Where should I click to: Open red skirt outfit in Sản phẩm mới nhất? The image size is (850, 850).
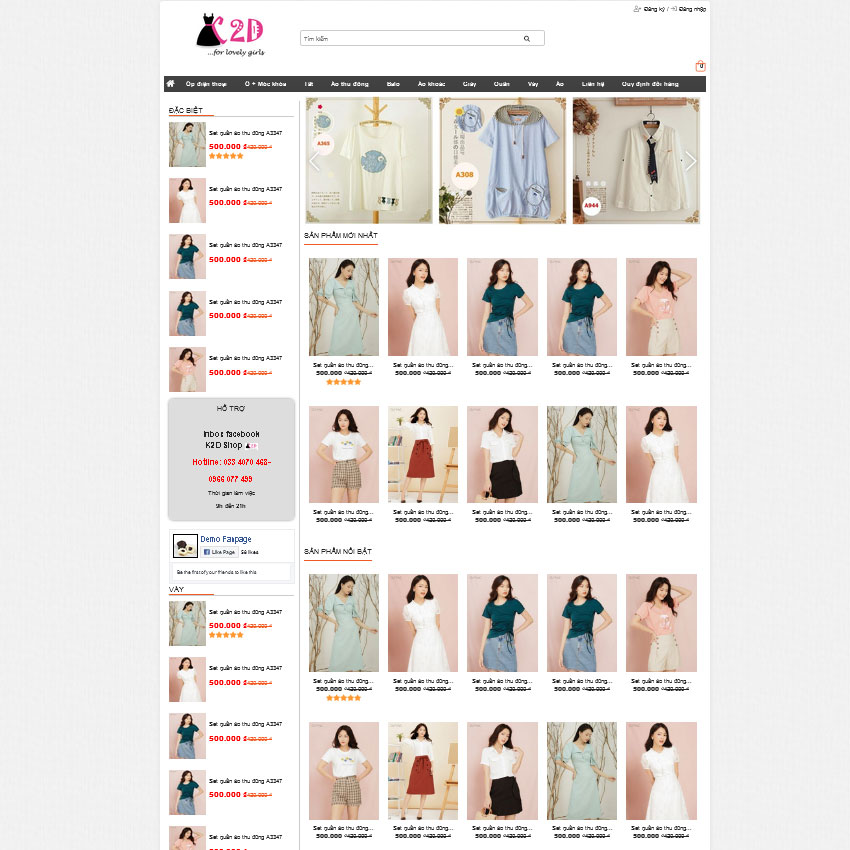pos(423,455)
